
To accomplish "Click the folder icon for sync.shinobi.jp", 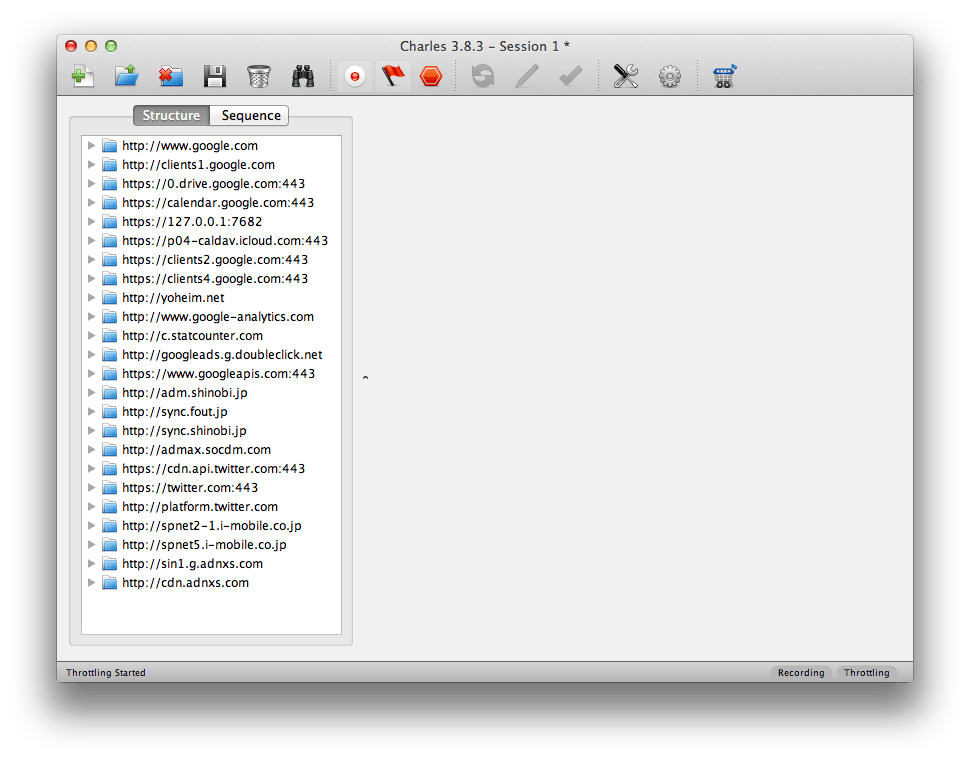I will 109,431.
